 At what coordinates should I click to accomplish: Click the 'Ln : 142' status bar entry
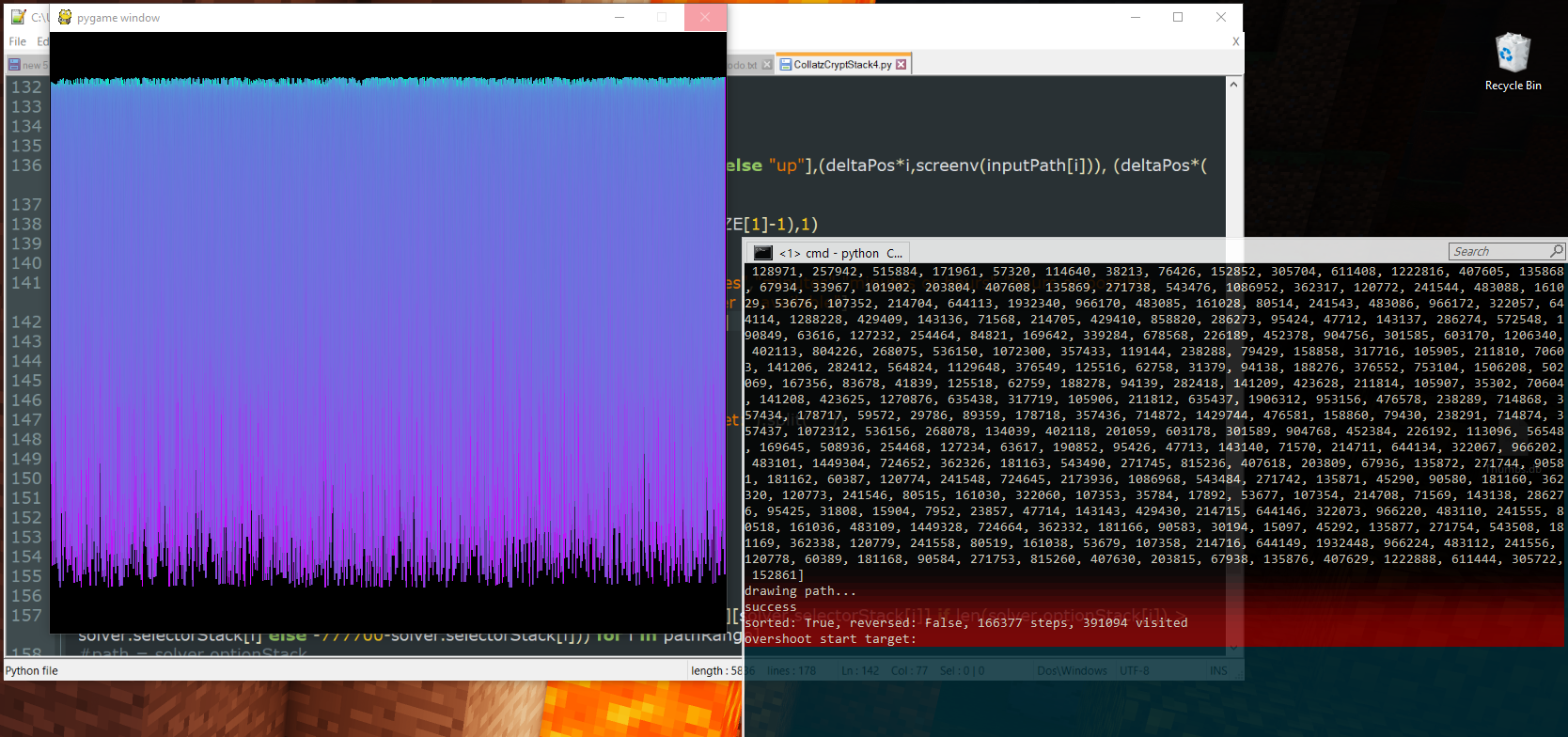860,671
